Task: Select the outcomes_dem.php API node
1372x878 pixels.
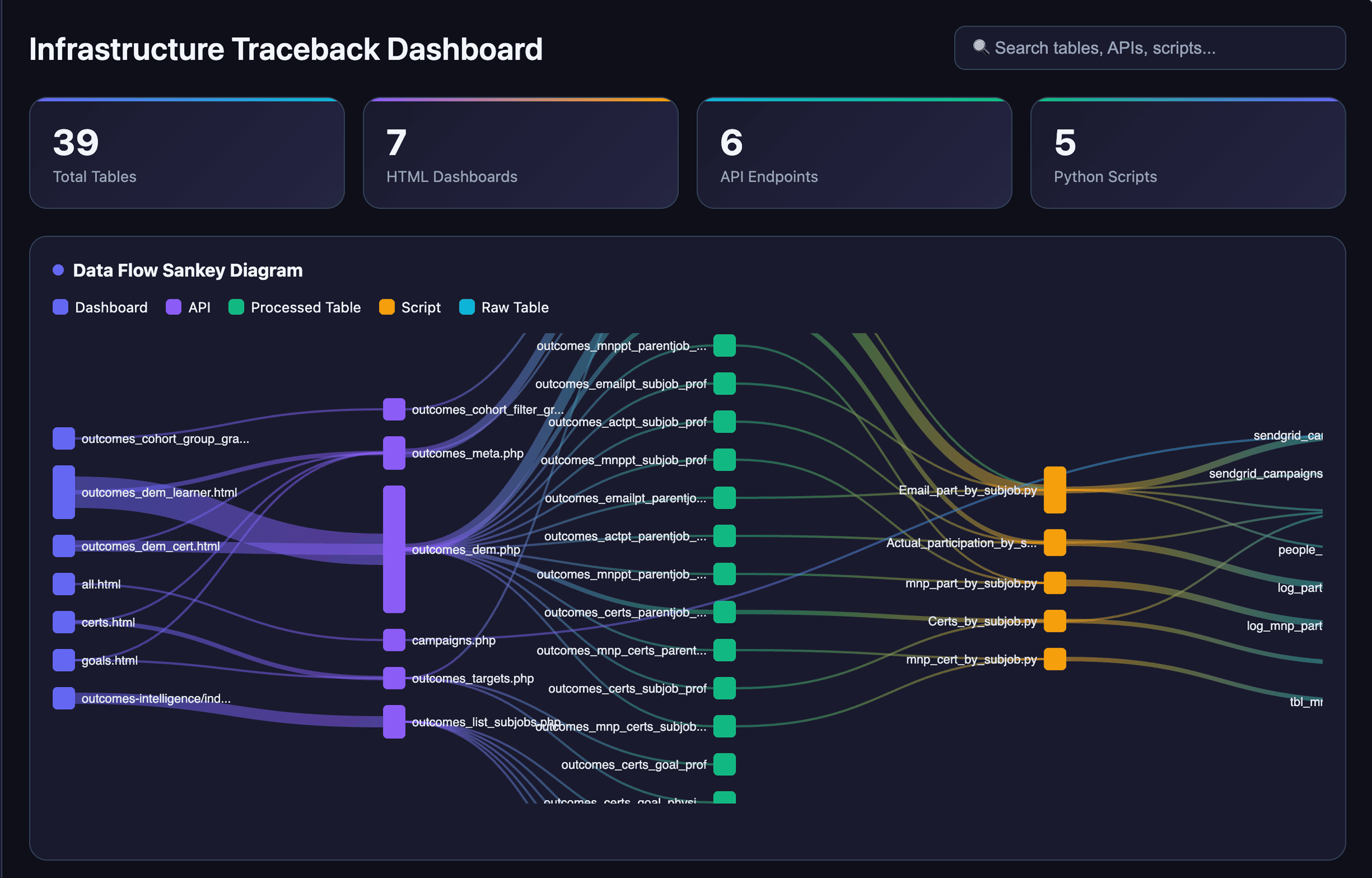Action: click(394, 549)
